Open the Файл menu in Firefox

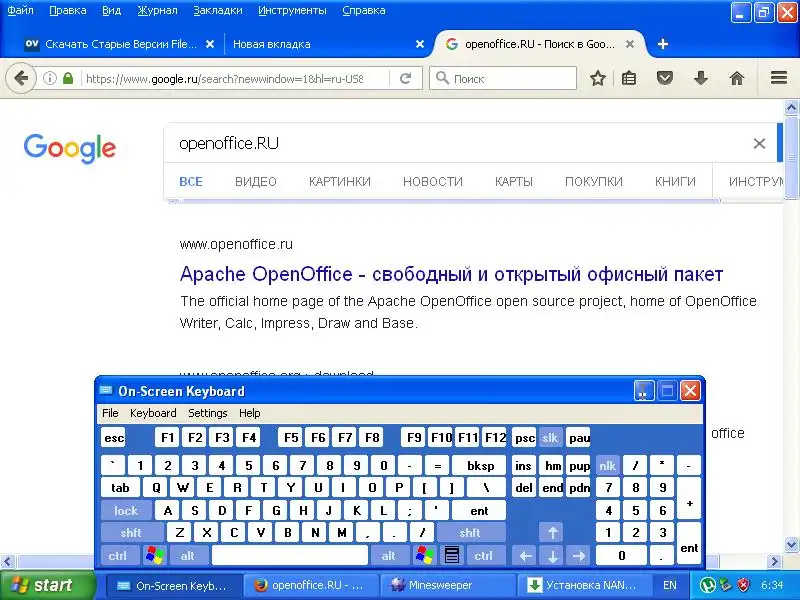20,10
